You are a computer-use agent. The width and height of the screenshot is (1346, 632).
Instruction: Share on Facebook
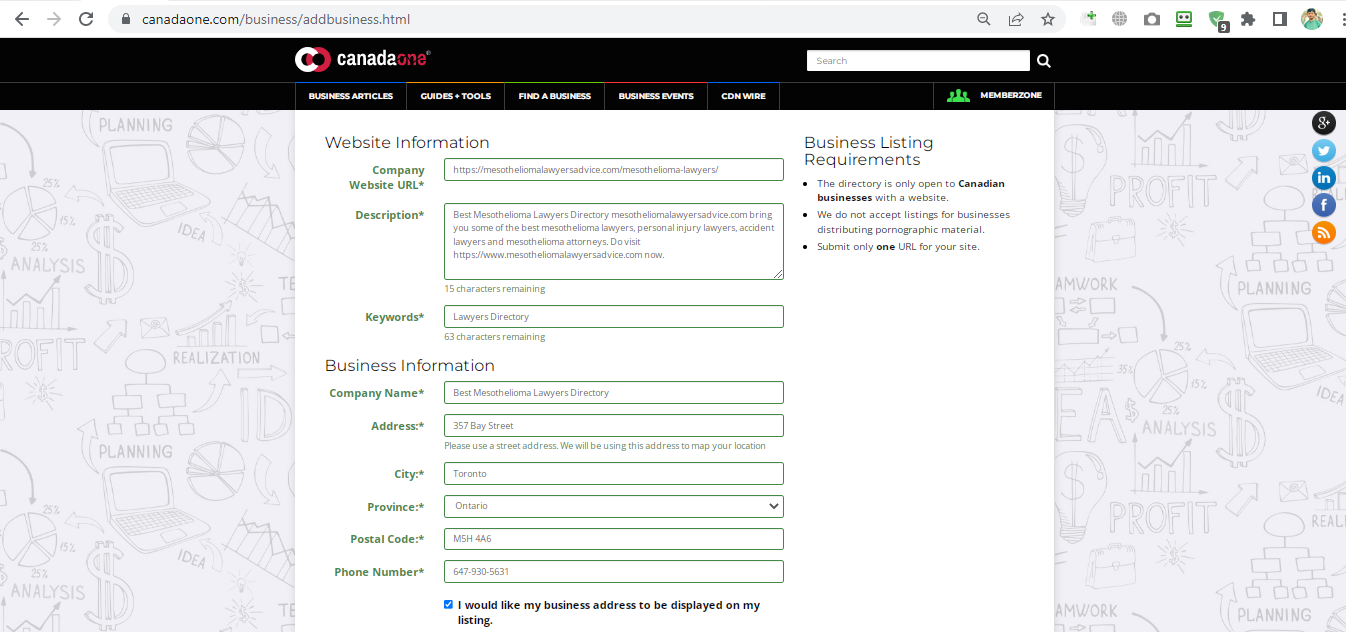pos(1324,205)
